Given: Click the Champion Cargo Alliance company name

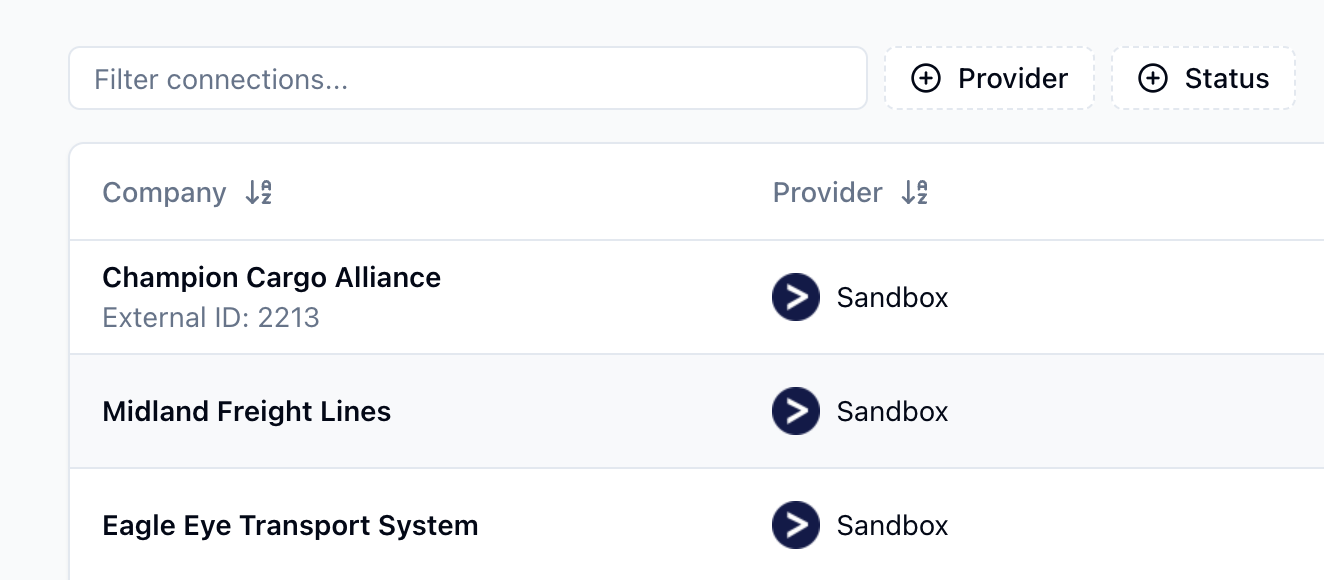Looking at the screenshot, I should pos(272,277).
